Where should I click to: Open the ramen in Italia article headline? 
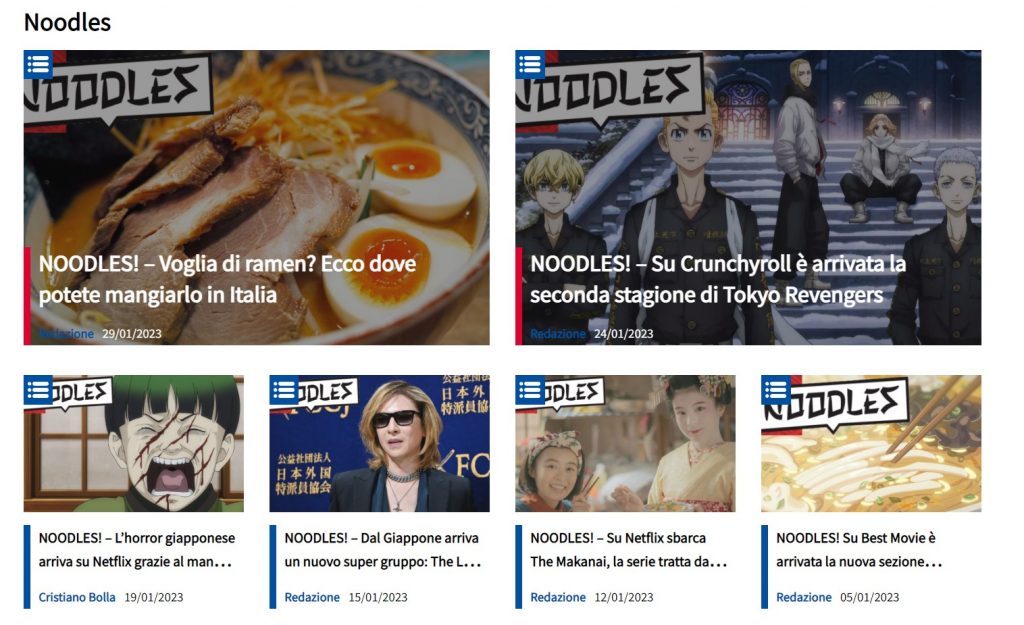click(227, 279)
